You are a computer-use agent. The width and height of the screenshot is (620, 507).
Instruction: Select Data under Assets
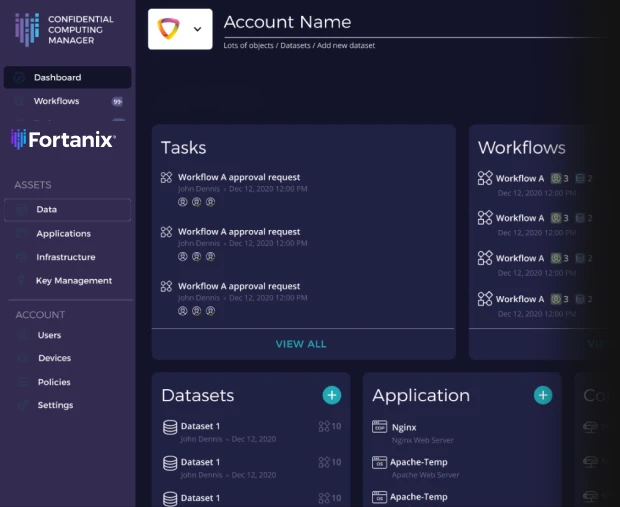(67, 210)
